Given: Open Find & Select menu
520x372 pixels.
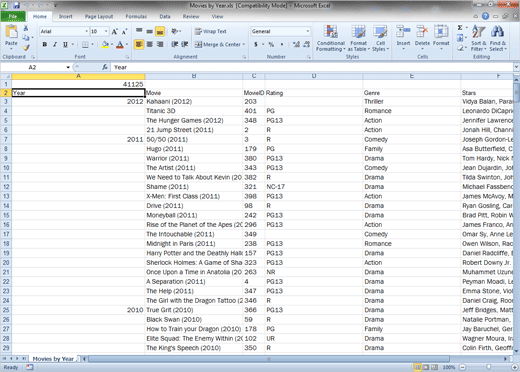Looking at the screenshot, I should click(498, 38).
